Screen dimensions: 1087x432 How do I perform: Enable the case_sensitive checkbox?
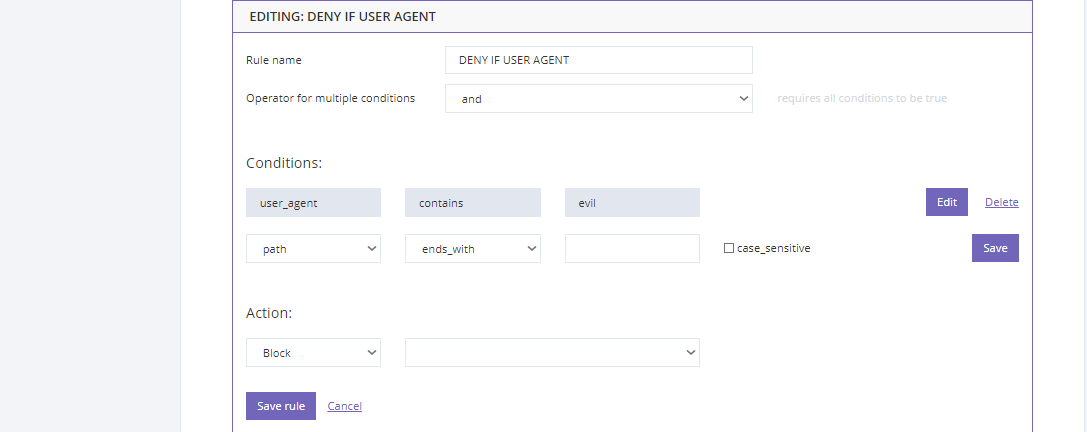pos(729,248)
